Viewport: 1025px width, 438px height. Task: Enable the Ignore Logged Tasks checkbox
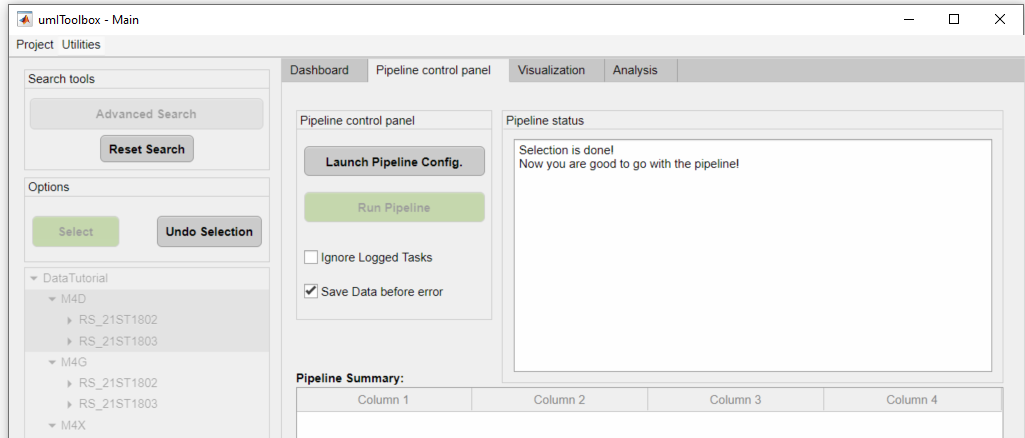(x=312, y=257)
